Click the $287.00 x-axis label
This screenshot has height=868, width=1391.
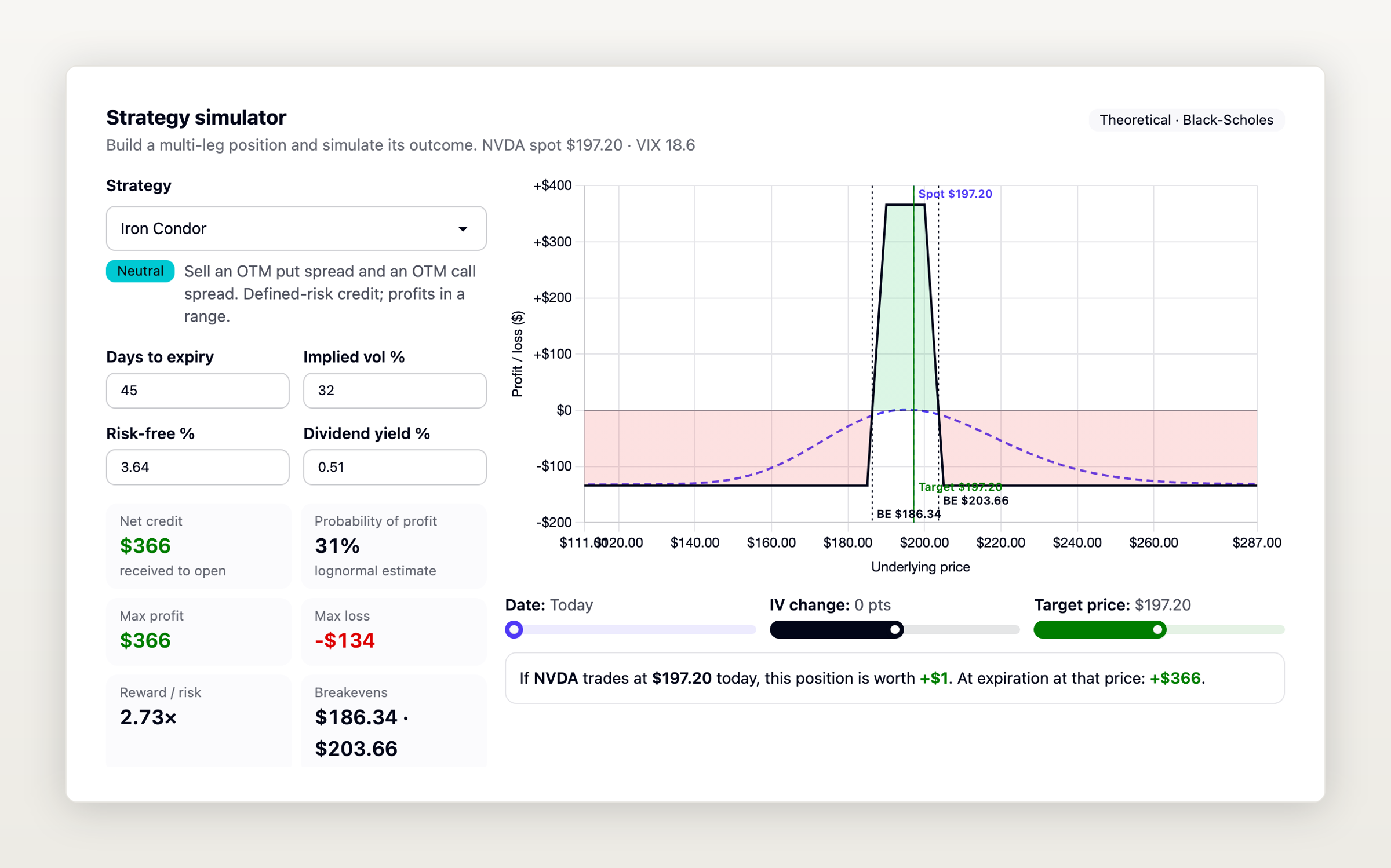pyautogui.click(x=1257, y=542)
